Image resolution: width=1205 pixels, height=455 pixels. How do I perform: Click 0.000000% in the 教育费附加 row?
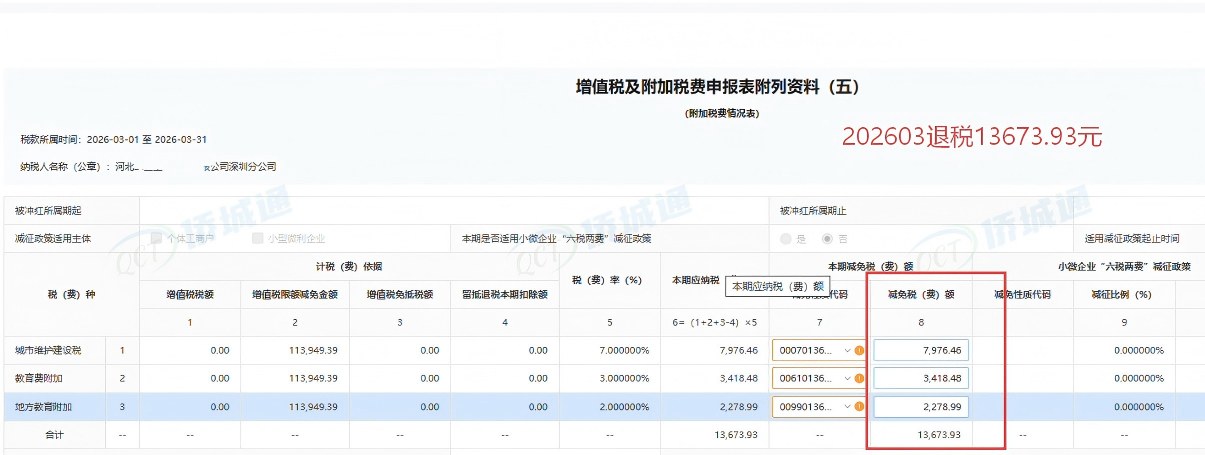(1139, 379)
